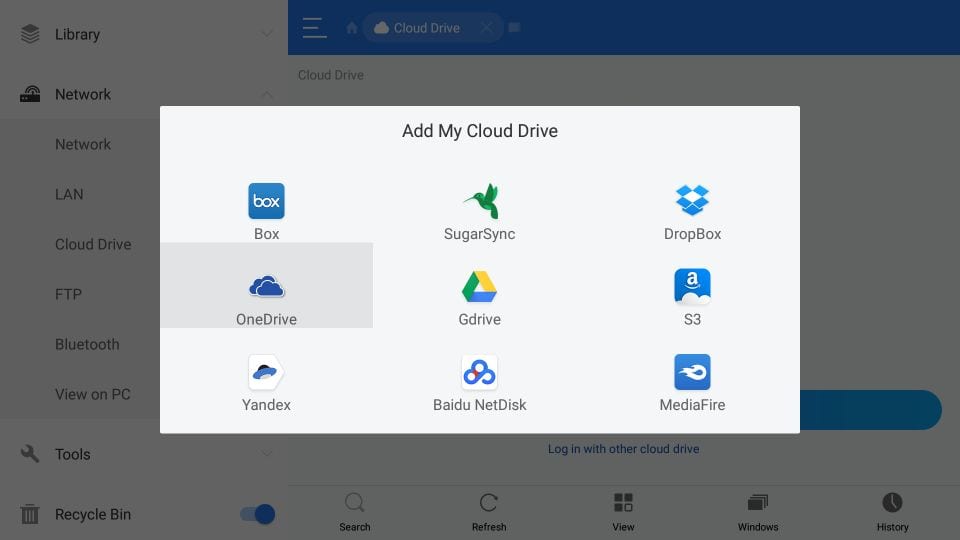
Task: Pick the DropBox icon
Action: click(x=692, y=200)
